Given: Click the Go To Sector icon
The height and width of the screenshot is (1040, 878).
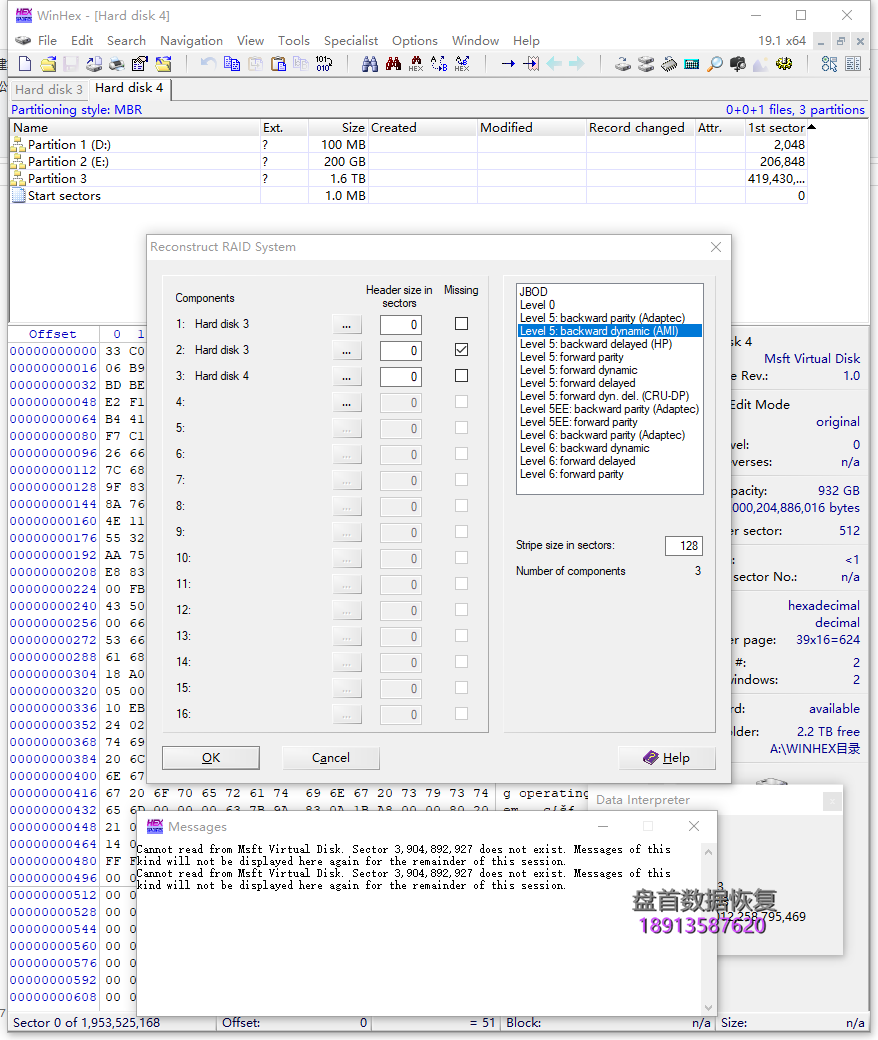Looking at the screenshot, I should pyautogui.click(x=531, y=64).
